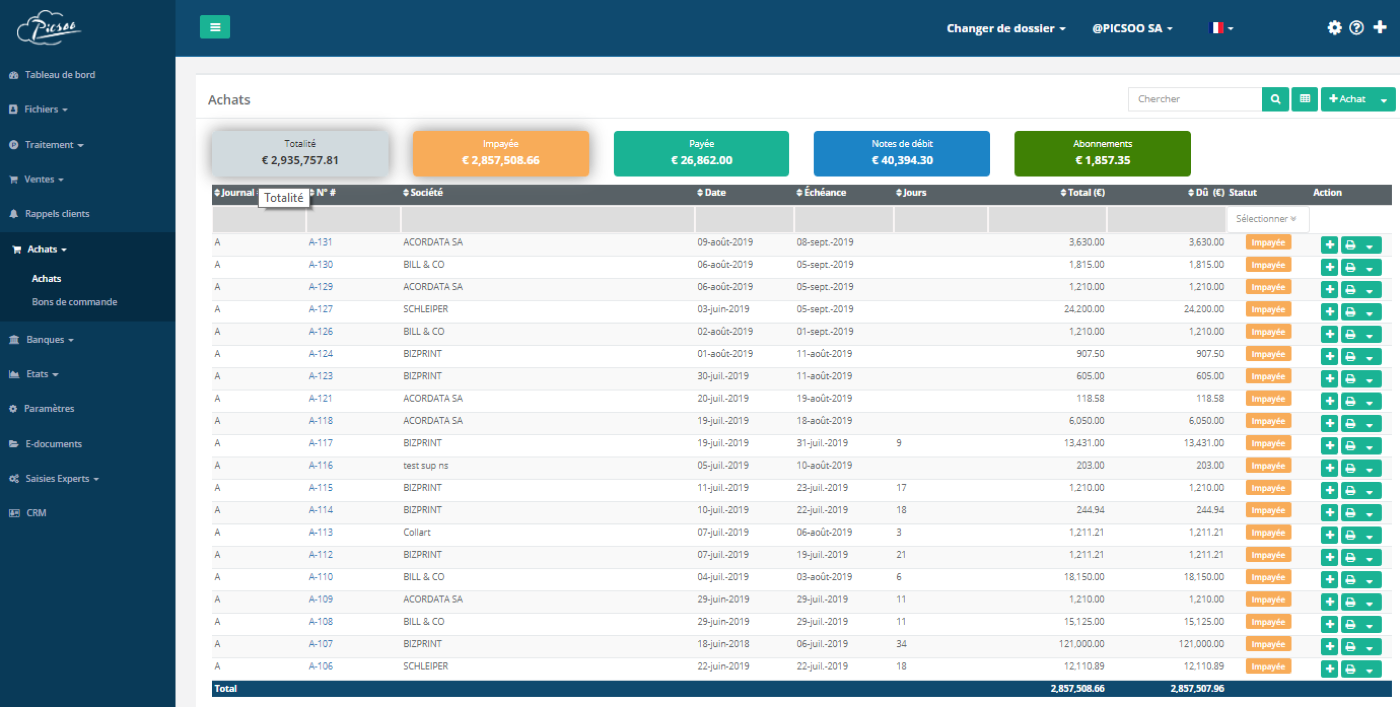Sort the table by Échéance column
This screenshot has height=707, width=1400.
point(821,192)
